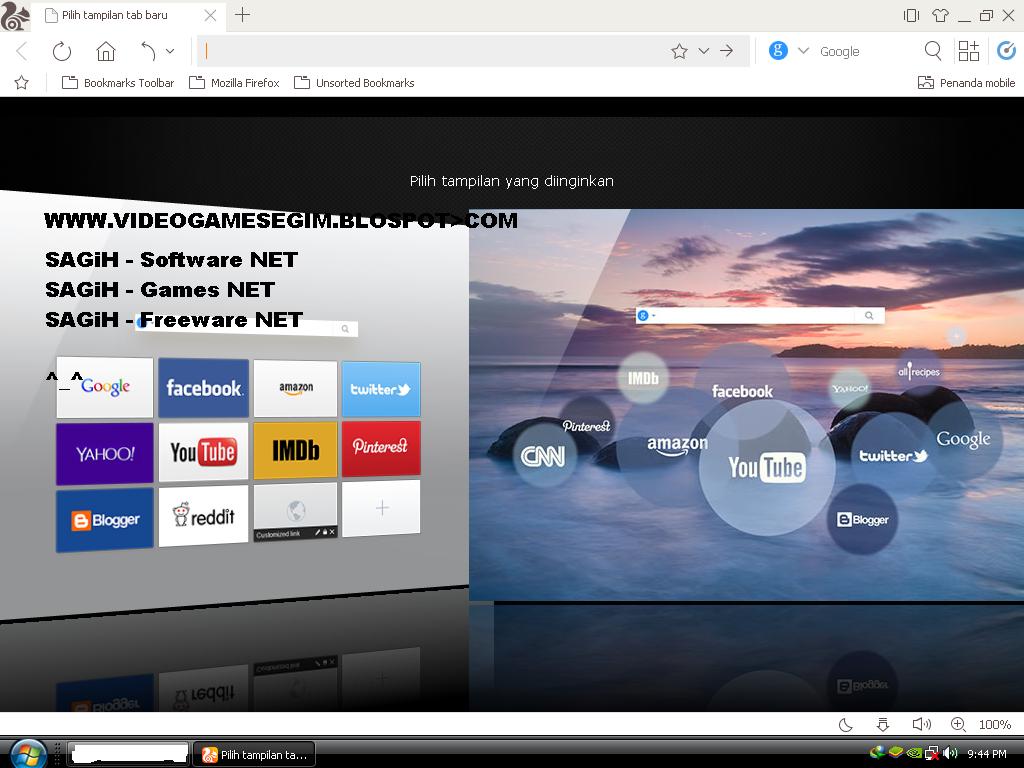The width and height of the screenshot is (1024, 768).
Task: Click the twitter tile in classic layout
Action: point(381,389)
